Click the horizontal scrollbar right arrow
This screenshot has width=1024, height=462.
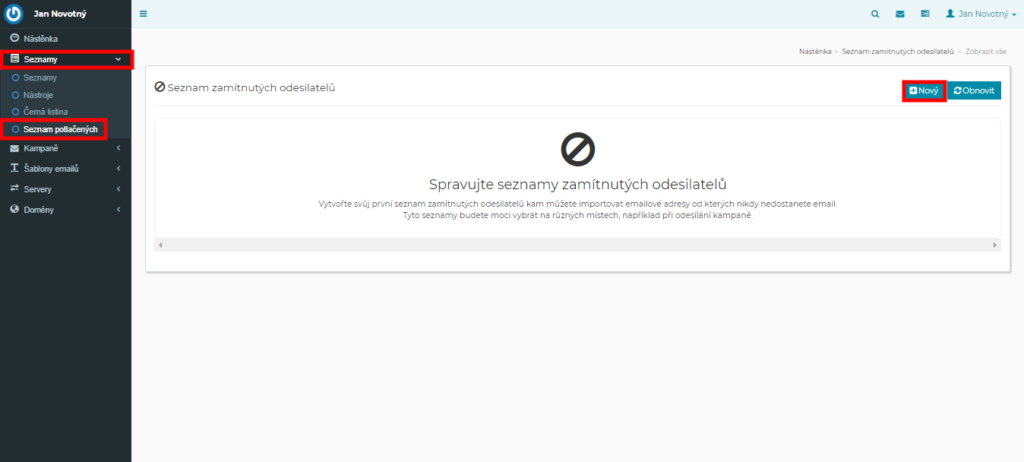pyautogui.click(x=994, y=245)
